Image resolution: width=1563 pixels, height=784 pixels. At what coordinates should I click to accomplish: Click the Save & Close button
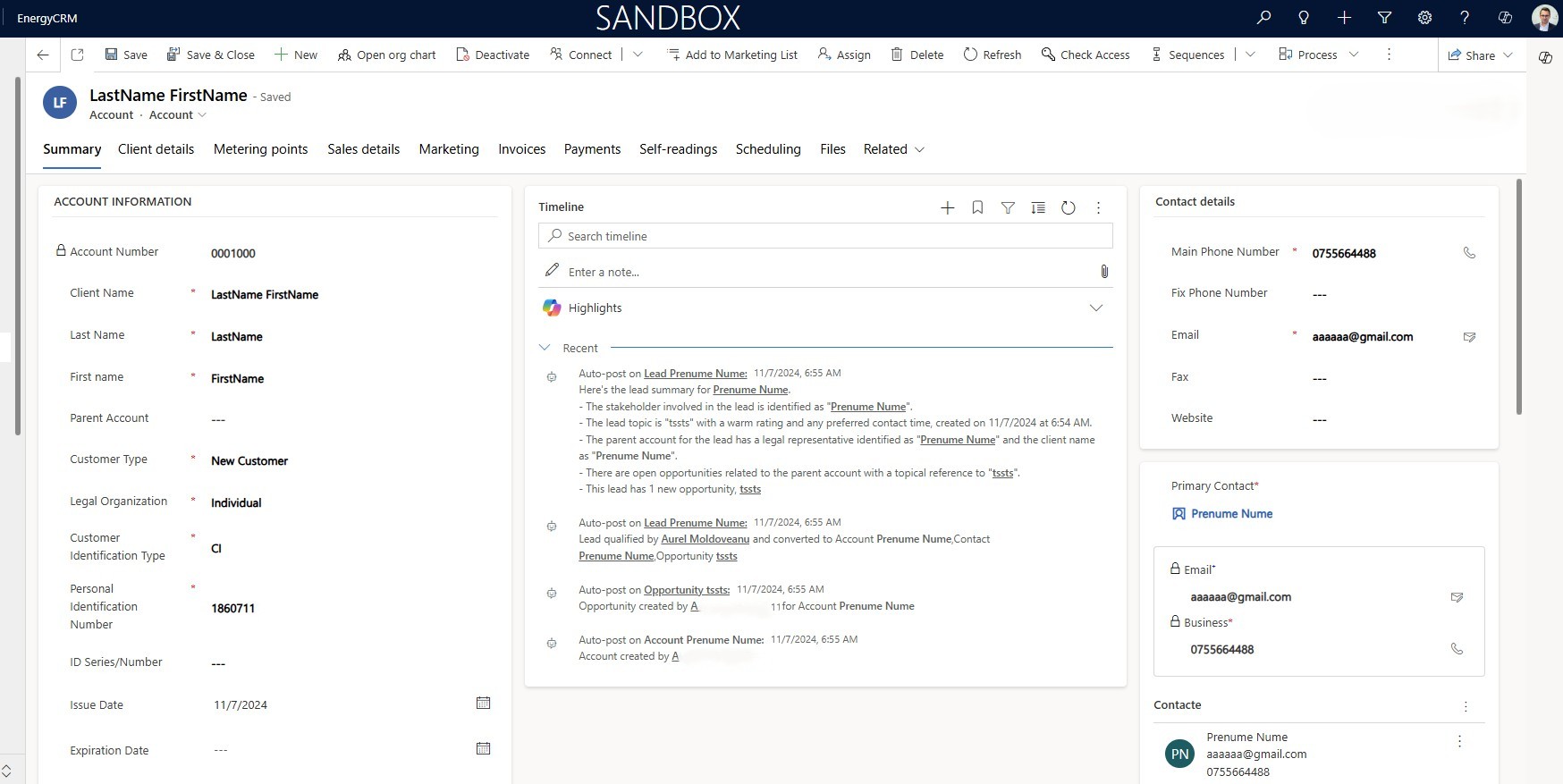tap(210, 55)
